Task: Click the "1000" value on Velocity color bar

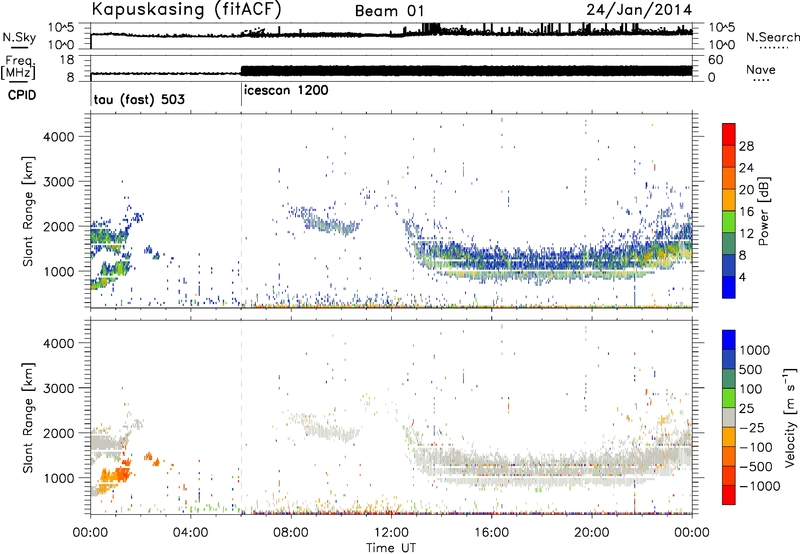Action: [755, 350]
